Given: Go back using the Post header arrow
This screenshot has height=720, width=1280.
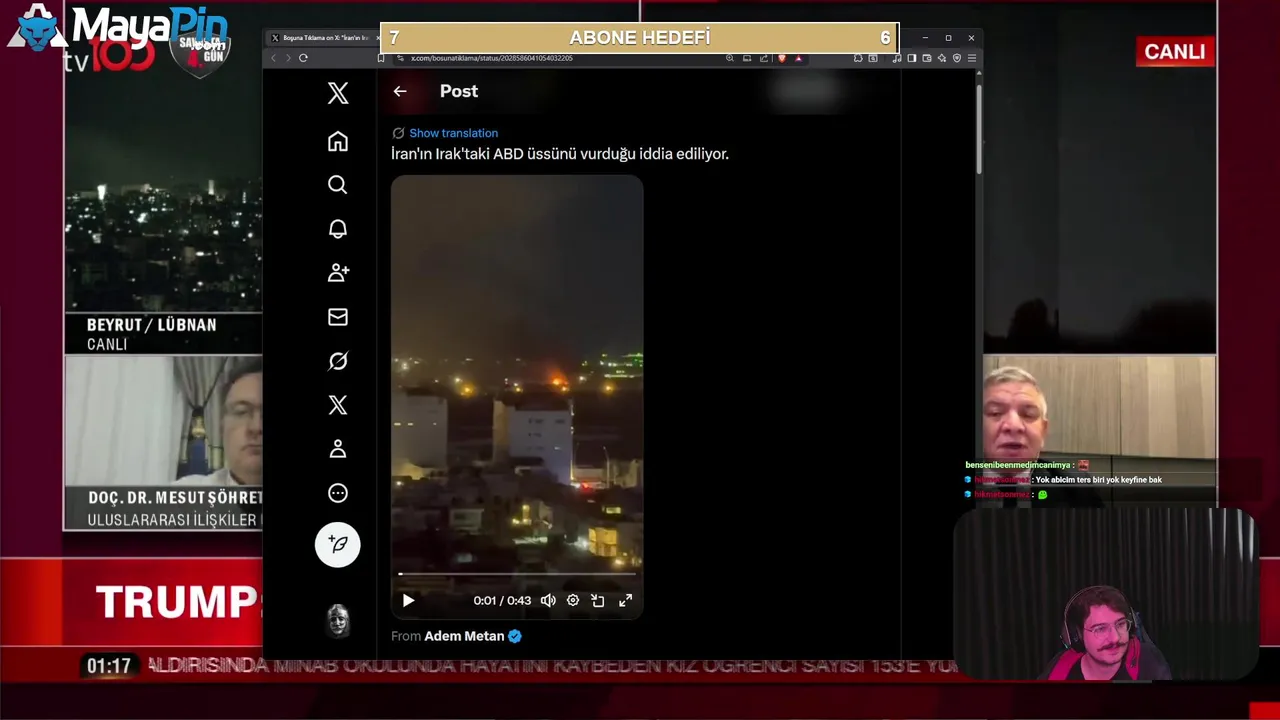Looking at the screenshot, I should 400,91.
